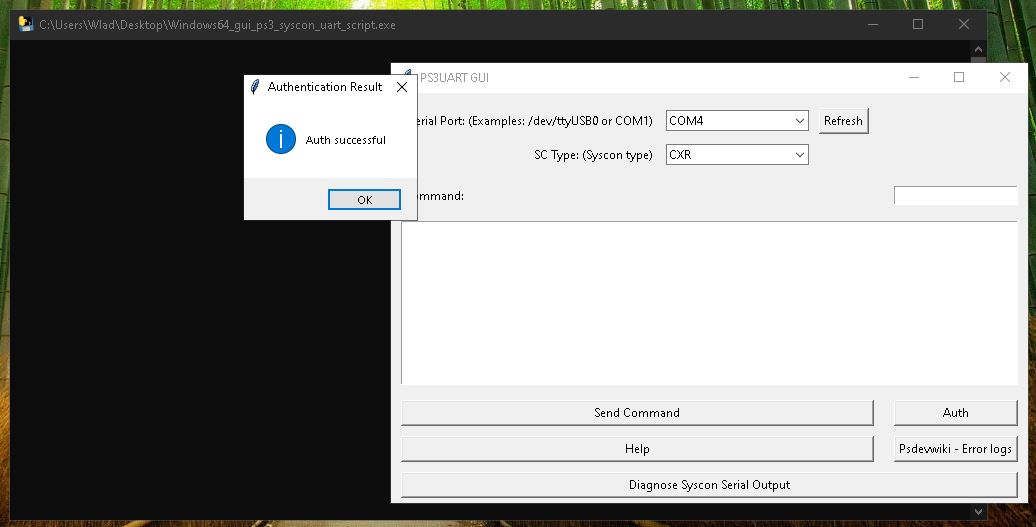Confirm the Auth successful dialog with OK
The image size is (1036, 527).
point(364,199)
